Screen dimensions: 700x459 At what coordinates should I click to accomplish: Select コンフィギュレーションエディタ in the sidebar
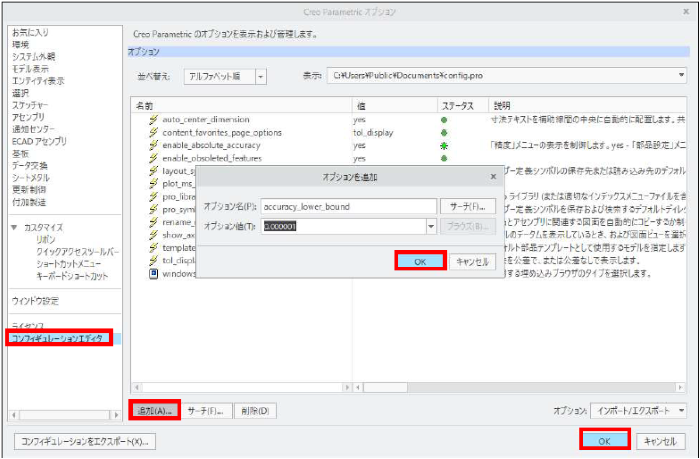click(57, 338)
